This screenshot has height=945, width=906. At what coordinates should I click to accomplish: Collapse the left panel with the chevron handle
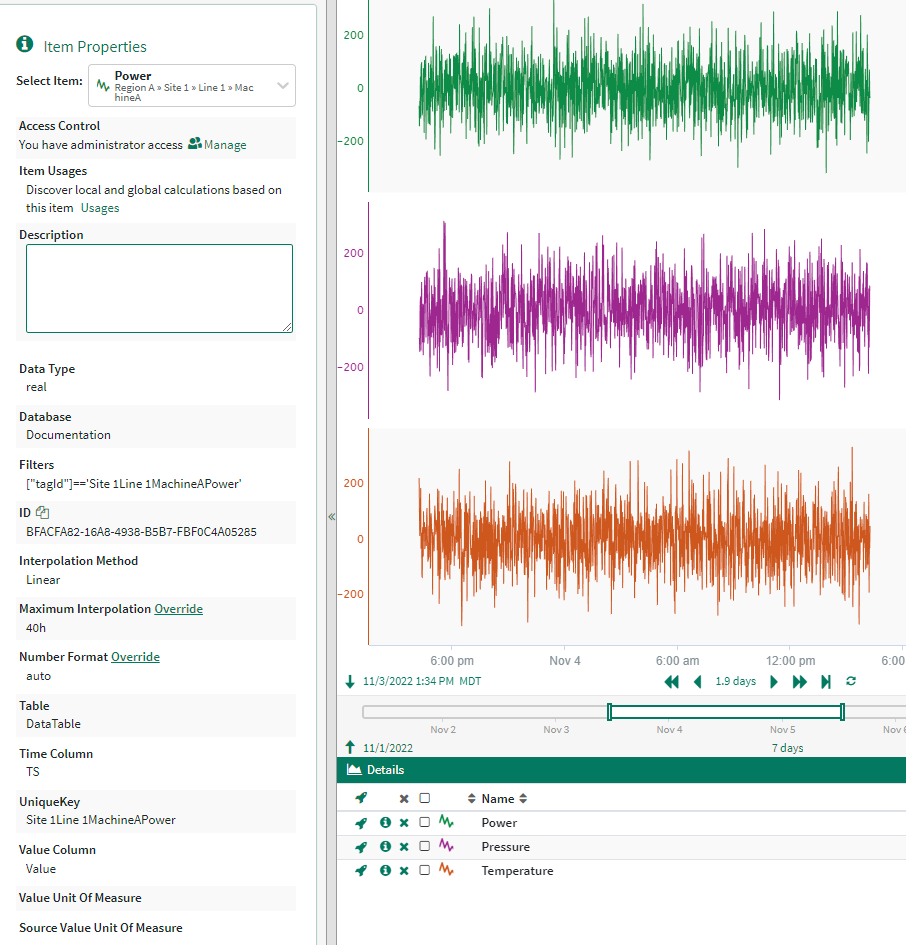tap(332, 517)
